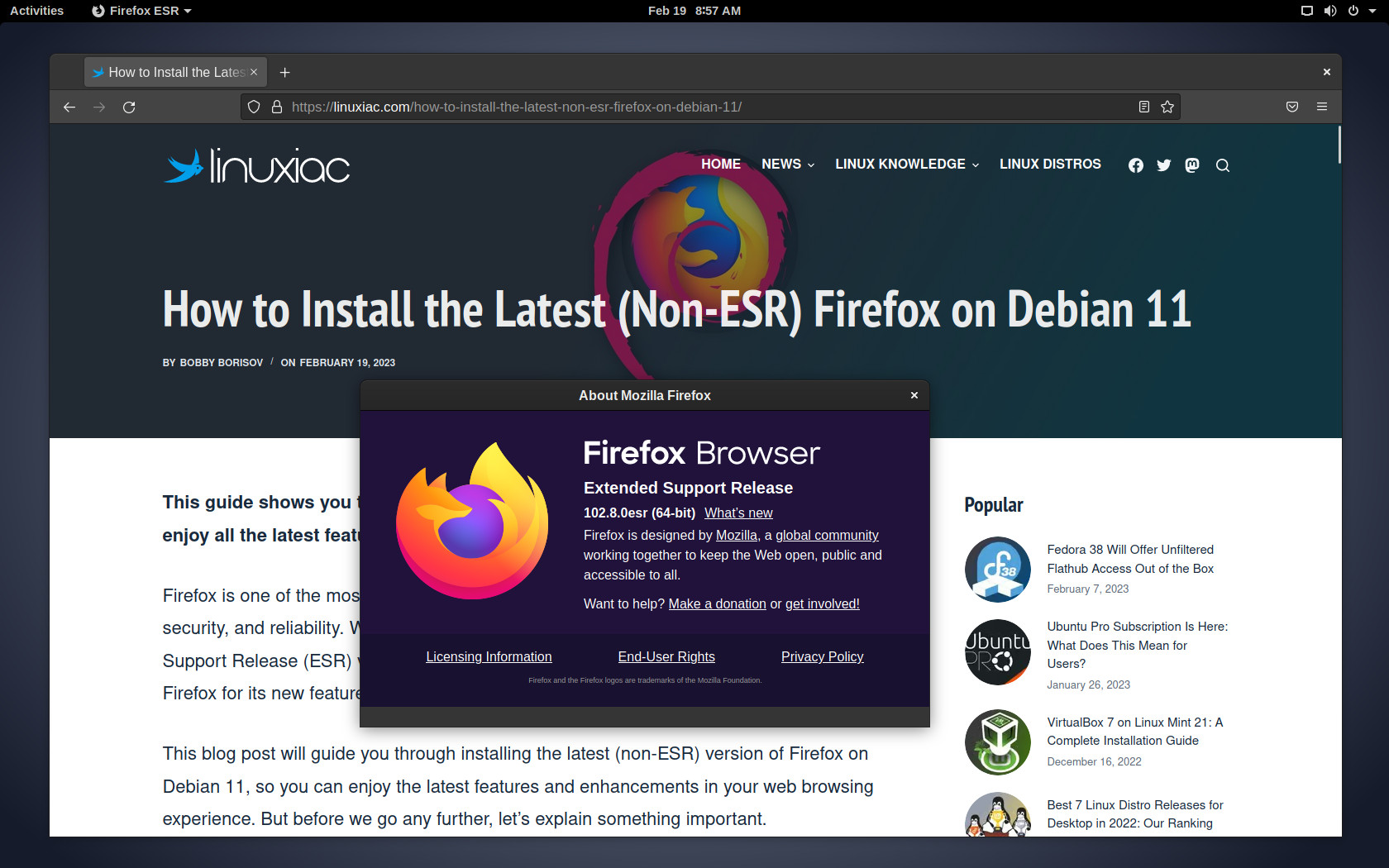Save page to Pocket
1389x868 pixels.
click(x=1292, y=107)
